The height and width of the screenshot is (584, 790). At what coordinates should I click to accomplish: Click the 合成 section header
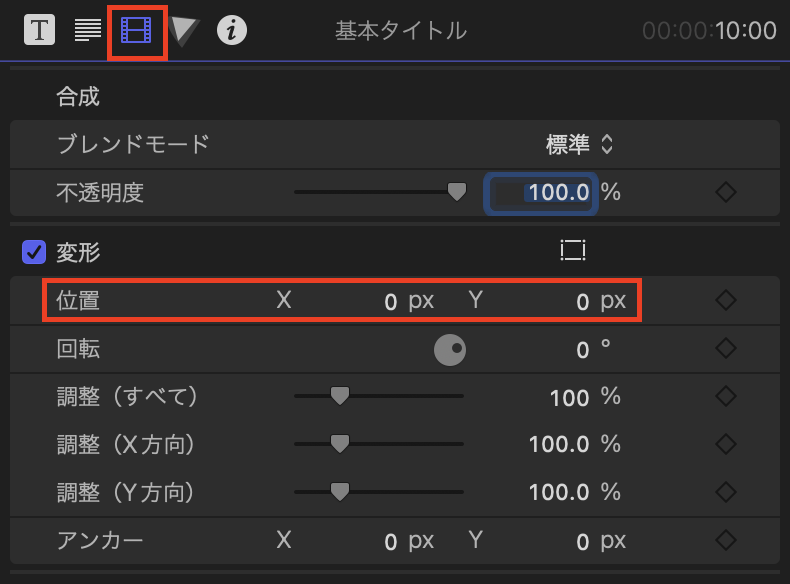[79, 96]
